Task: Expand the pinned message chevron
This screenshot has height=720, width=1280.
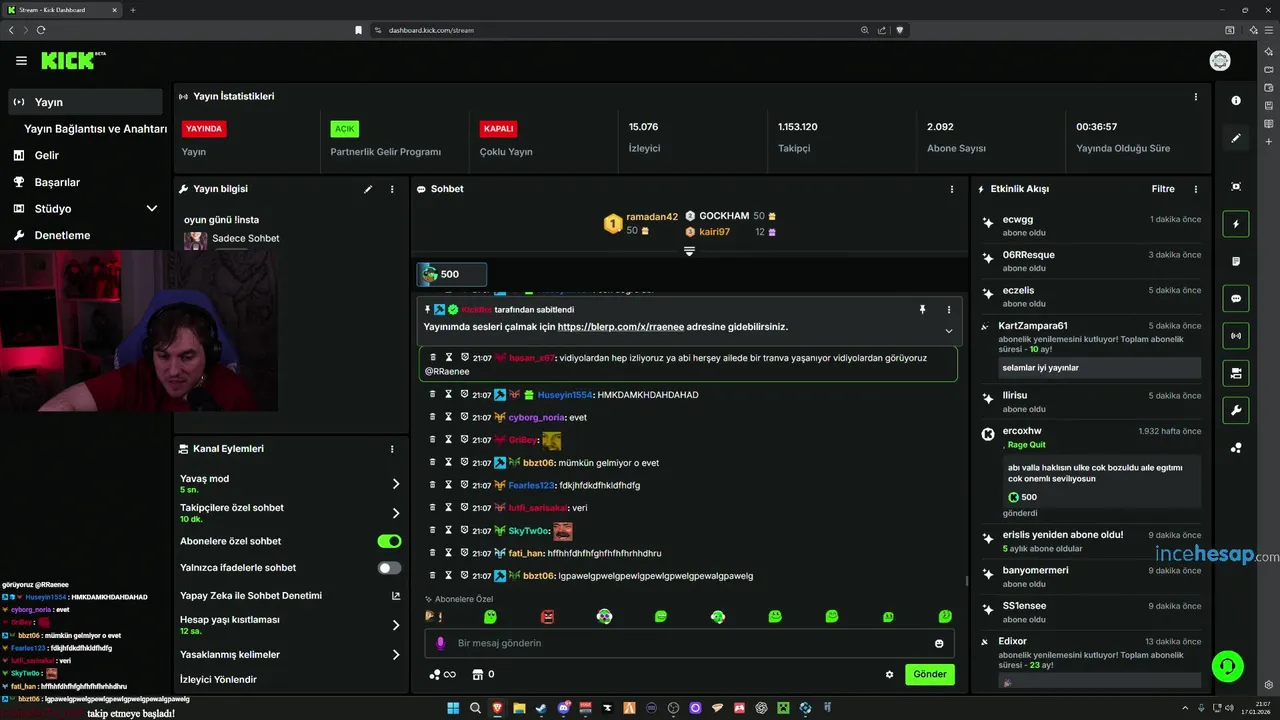Action: (x=948, y=331)
